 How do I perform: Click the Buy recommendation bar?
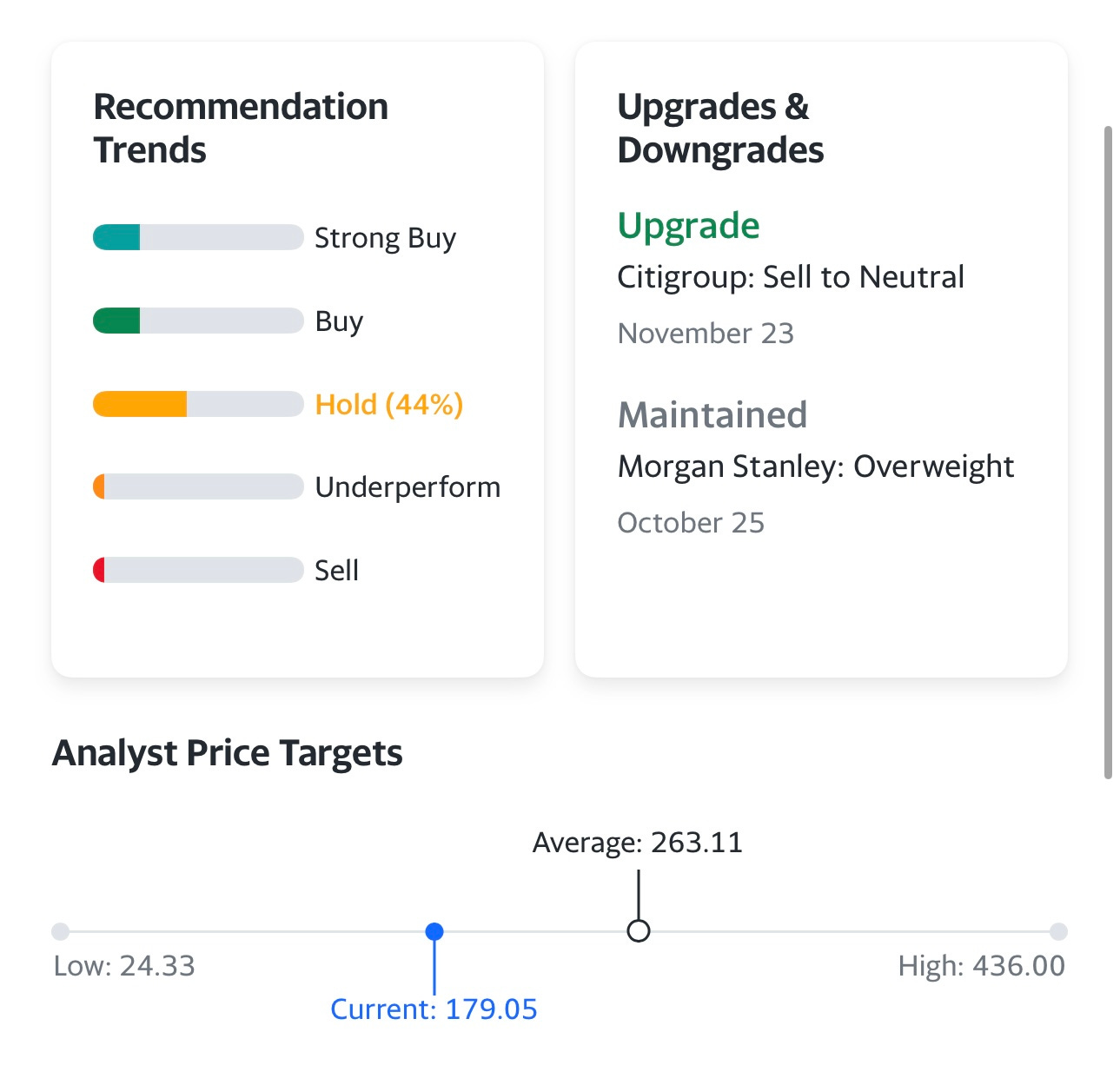click(196, 320)
